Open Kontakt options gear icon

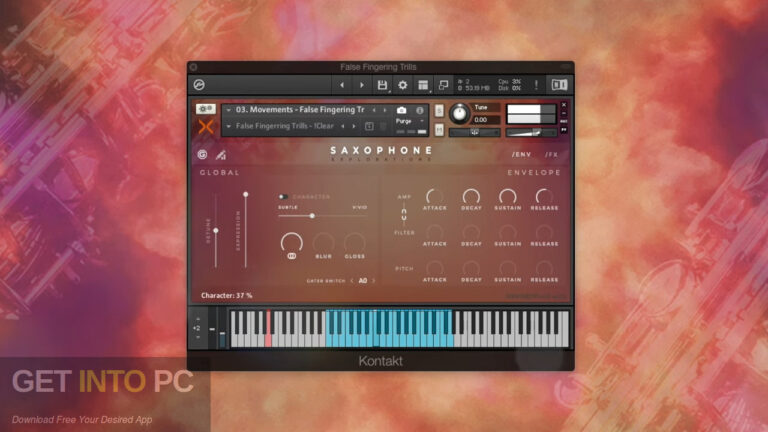click(x=403, y=85)
